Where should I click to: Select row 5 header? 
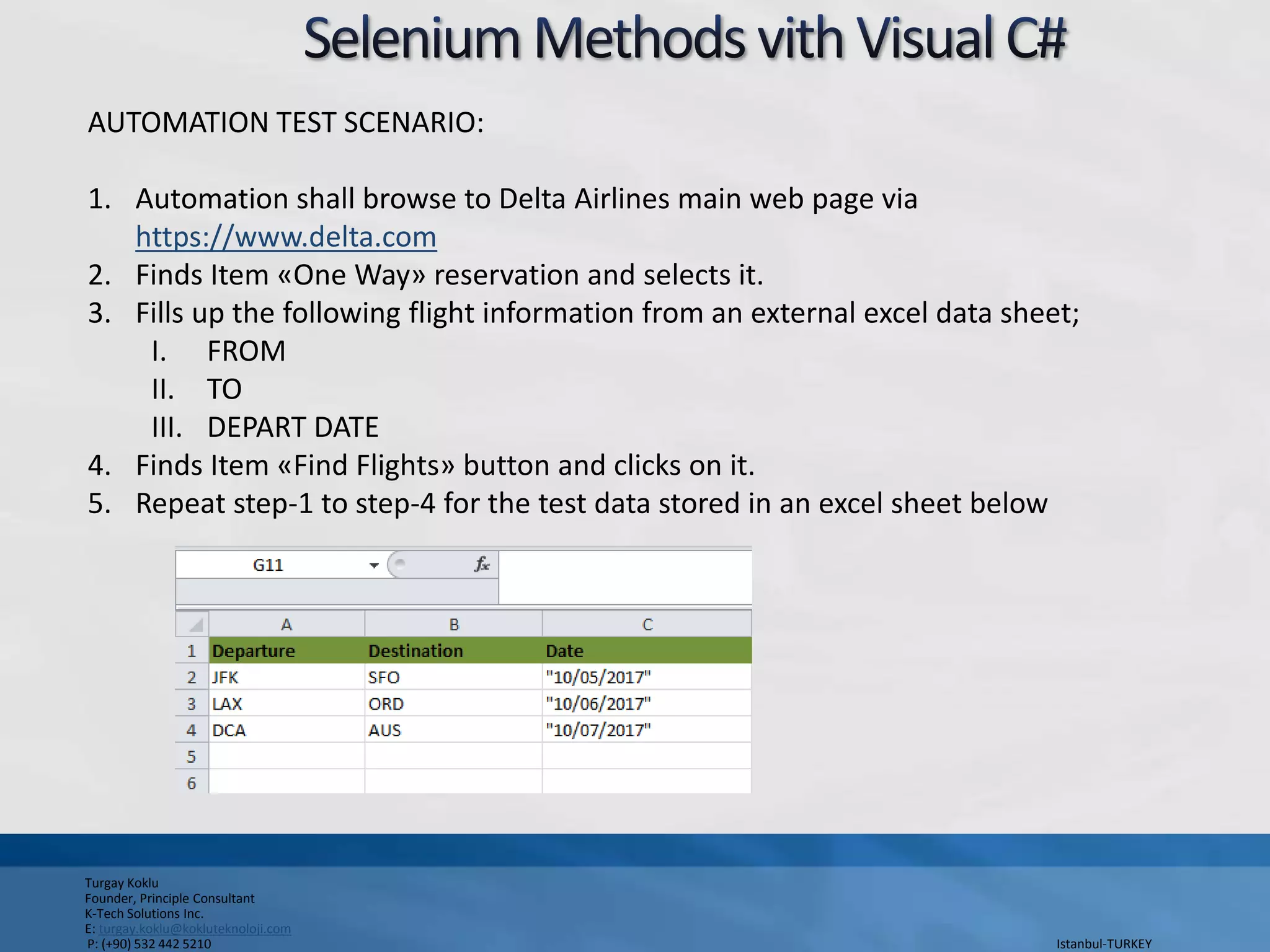click(x=192, y=757)
